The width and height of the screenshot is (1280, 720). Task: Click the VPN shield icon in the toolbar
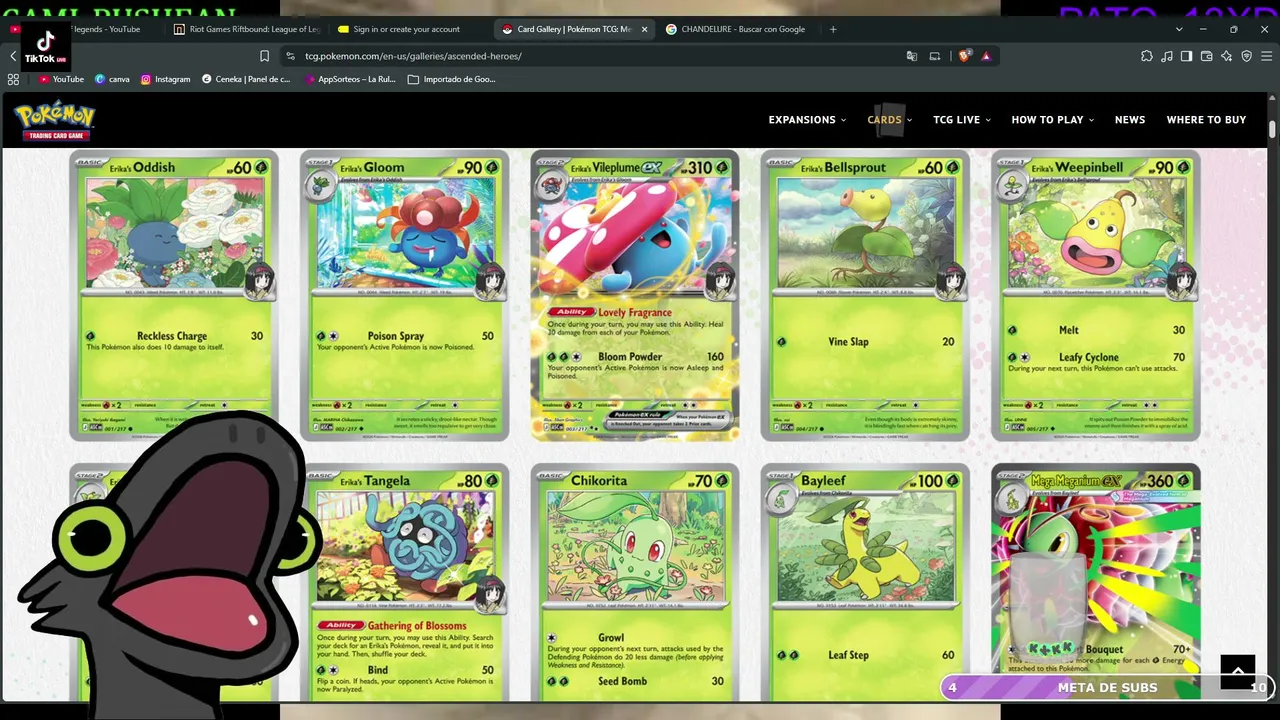pyautogui.click(x=1246, y=56)
